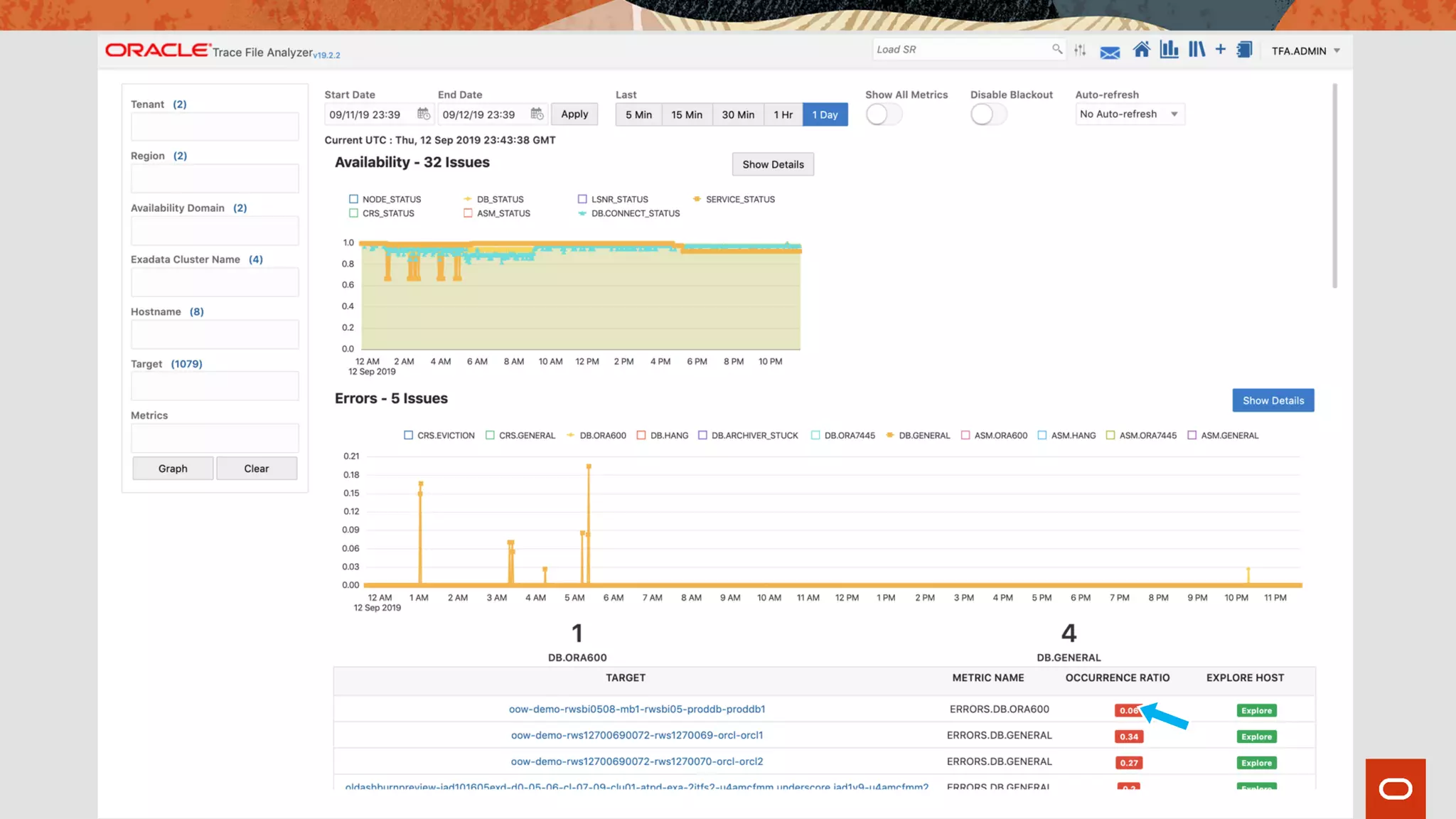Image resolution: width=1456 pixels, height=819 pixels.
Task: Select the 15 Min time range
Action: coord(686,114)
